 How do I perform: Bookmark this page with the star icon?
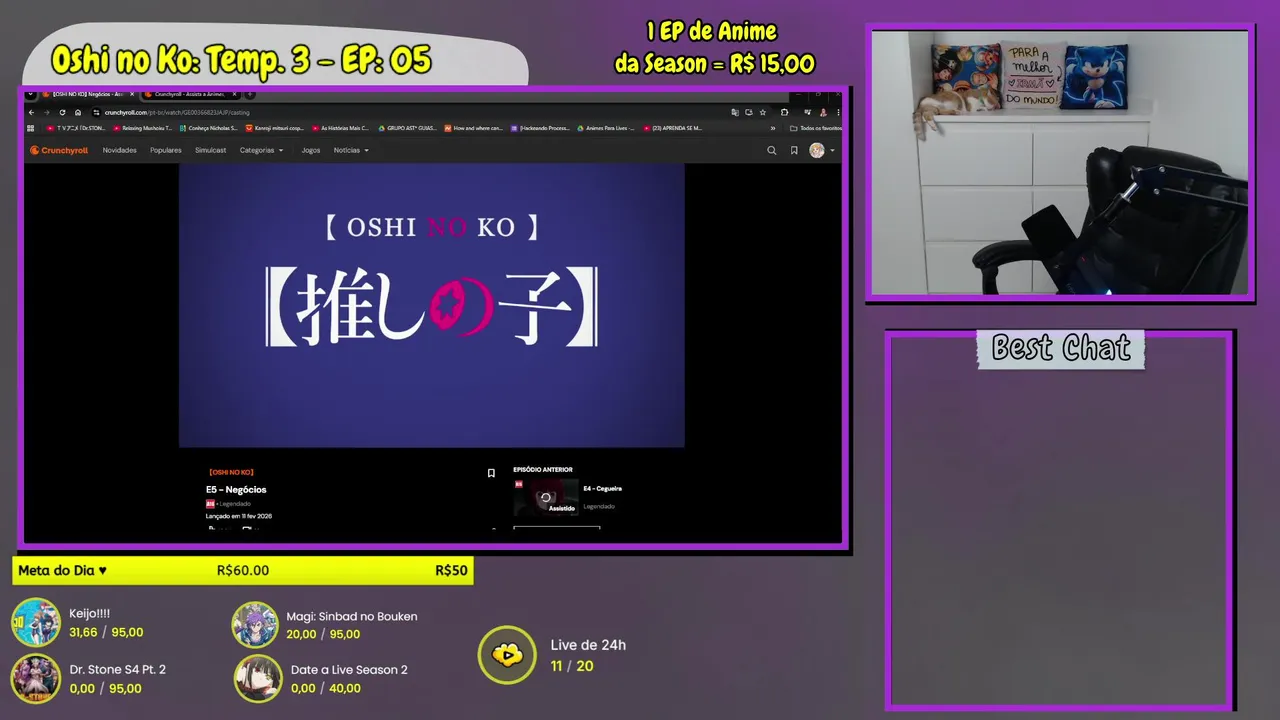(763, 112)
